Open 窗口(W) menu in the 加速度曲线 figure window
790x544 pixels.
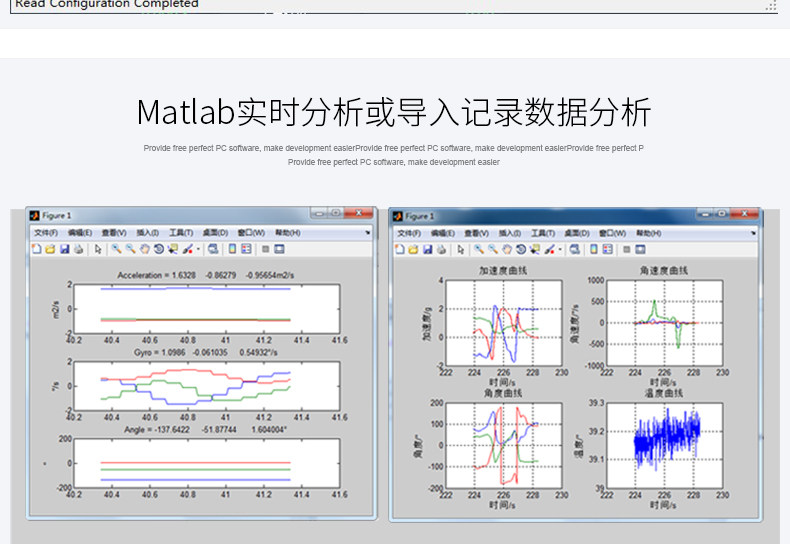point(612,233)
